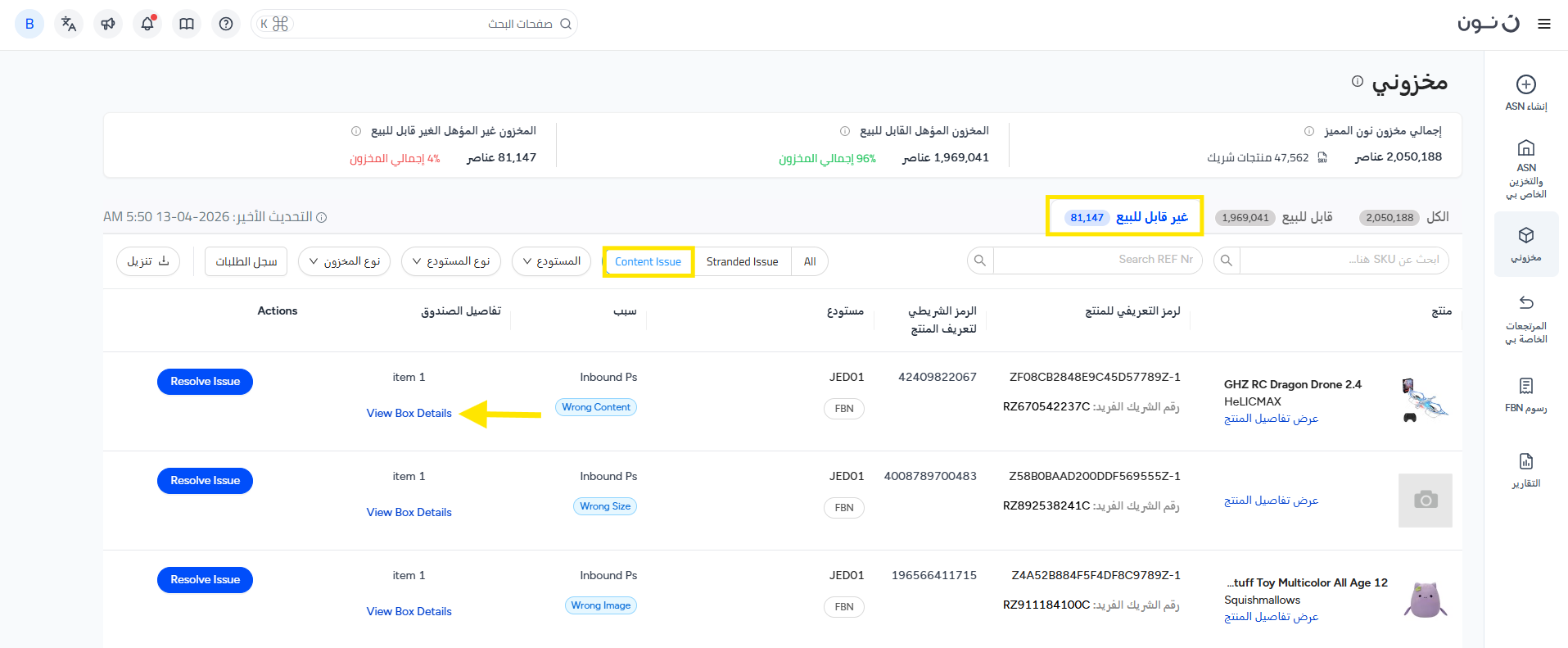Expand the نوع المستودع dropdown
The width and height of the screenshot is (1568, 648).
pyautogui.click(x=451, y=261)
